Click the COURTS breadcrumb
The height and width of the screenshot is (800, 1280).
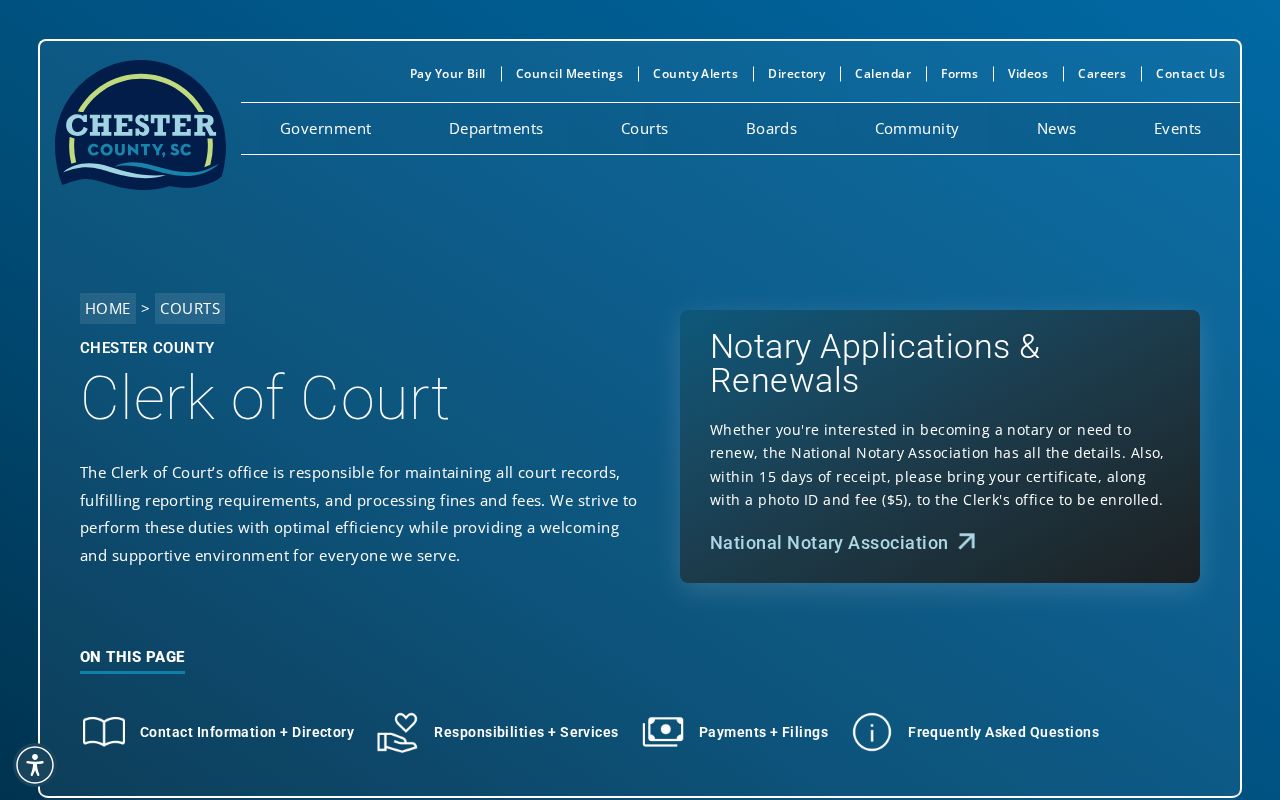[x=190, y=308]
